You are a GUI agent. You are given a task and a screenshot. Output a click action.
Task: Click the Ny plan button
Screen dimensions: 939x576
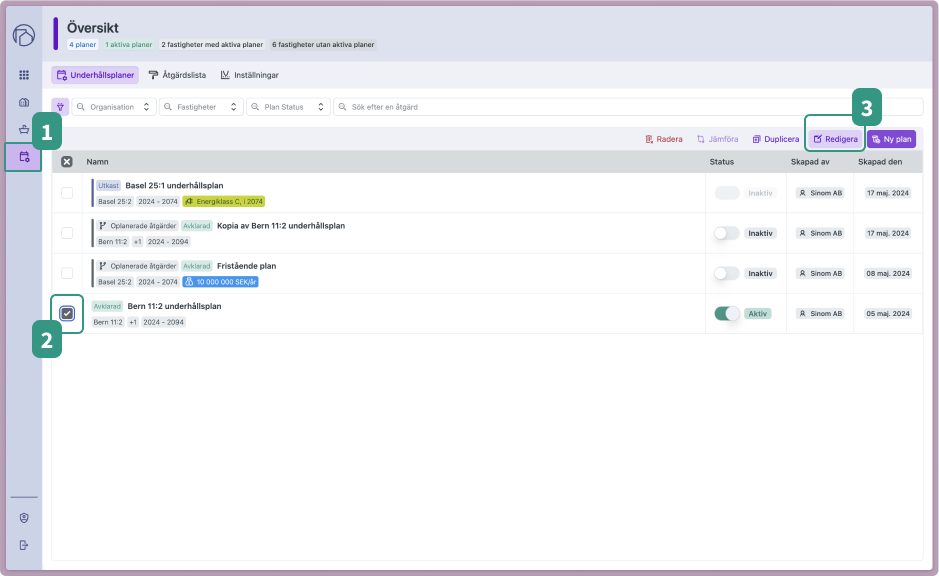(x=891, y=139)
